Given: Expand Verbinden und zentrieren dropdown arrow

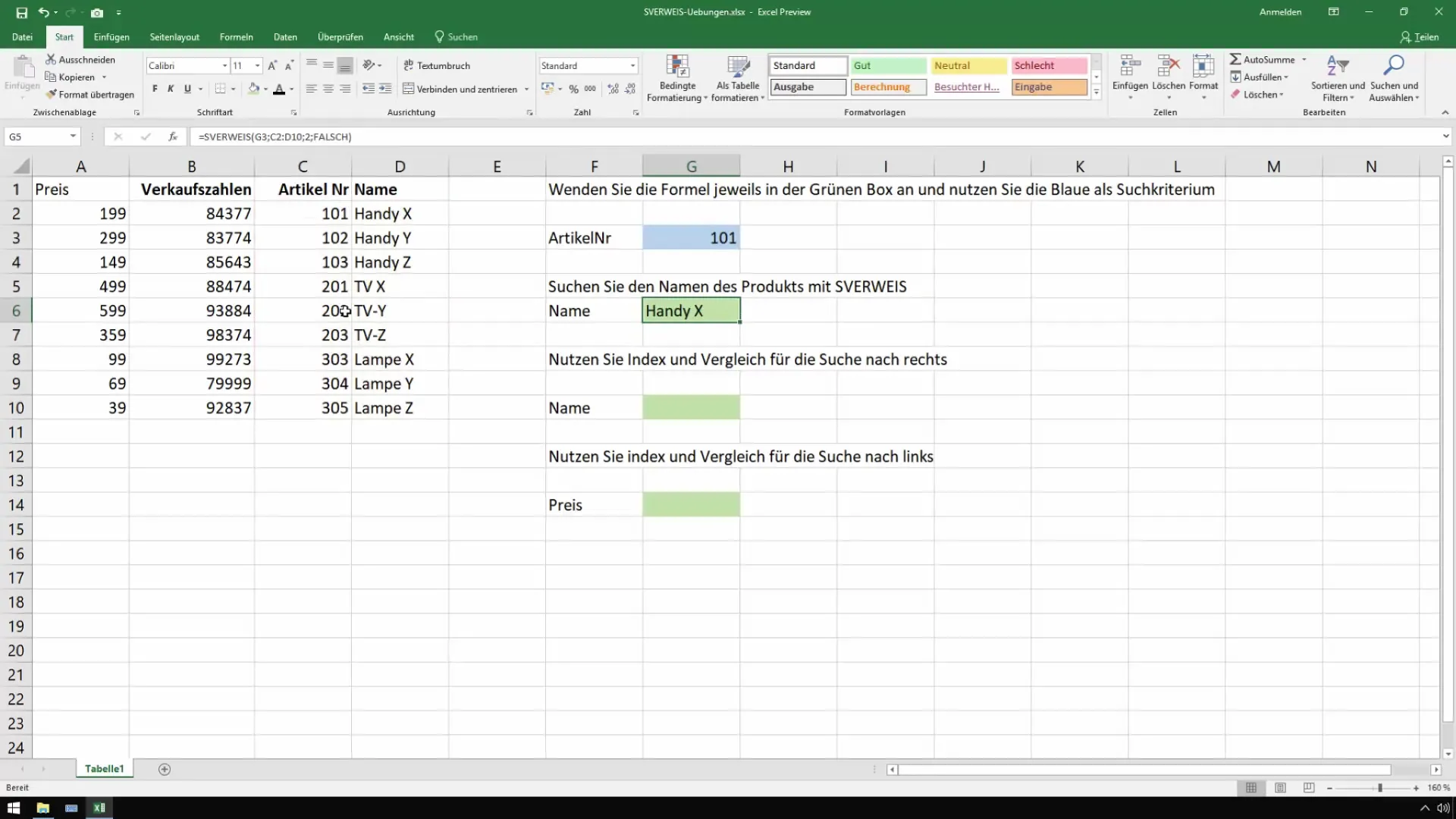Looking at the screenshot, I should click(x=526, y=89).
